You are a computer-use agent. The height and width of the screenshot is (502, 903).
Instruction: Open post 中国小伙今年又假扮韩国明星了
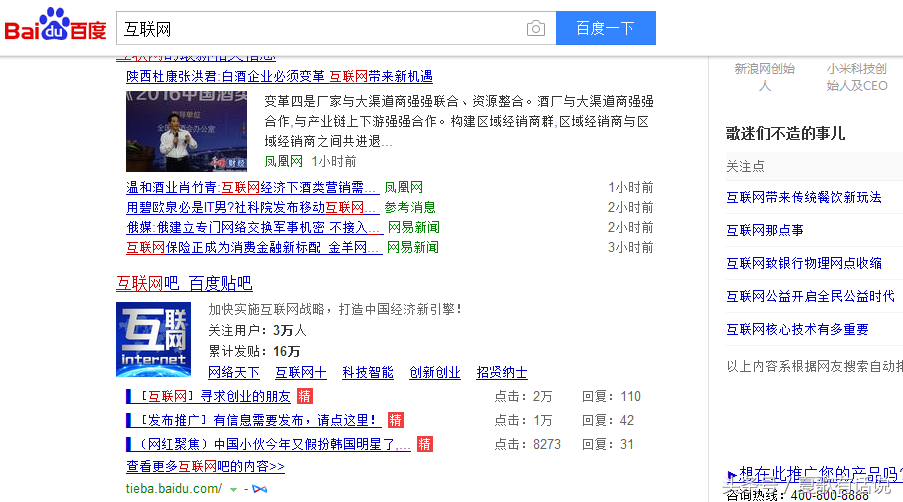(268, 444)
